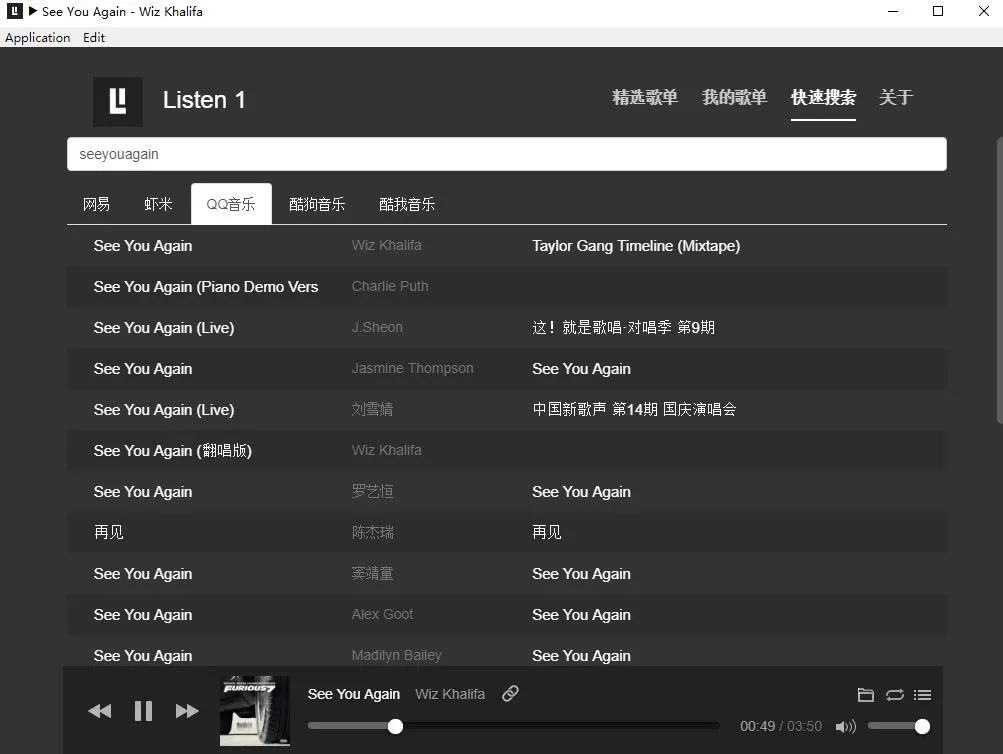Click the seeyouagain search field

(507, 154)
